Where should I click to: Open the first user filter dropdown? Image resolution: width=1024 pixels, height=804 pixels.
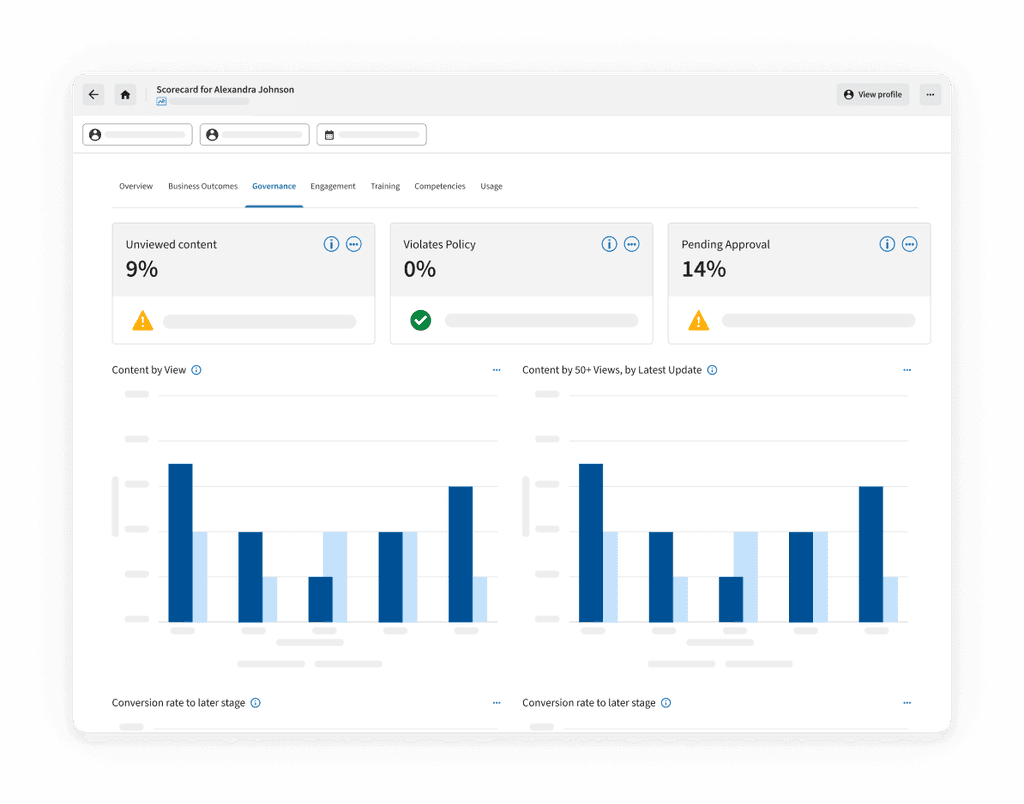(x=137, y=135)
